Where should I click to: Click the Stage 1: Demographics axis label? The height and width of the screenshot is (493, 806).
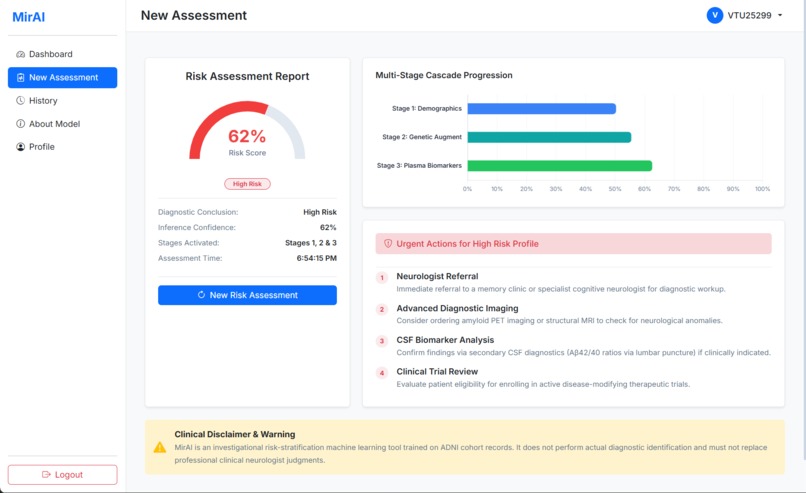(x=427, y=108)
